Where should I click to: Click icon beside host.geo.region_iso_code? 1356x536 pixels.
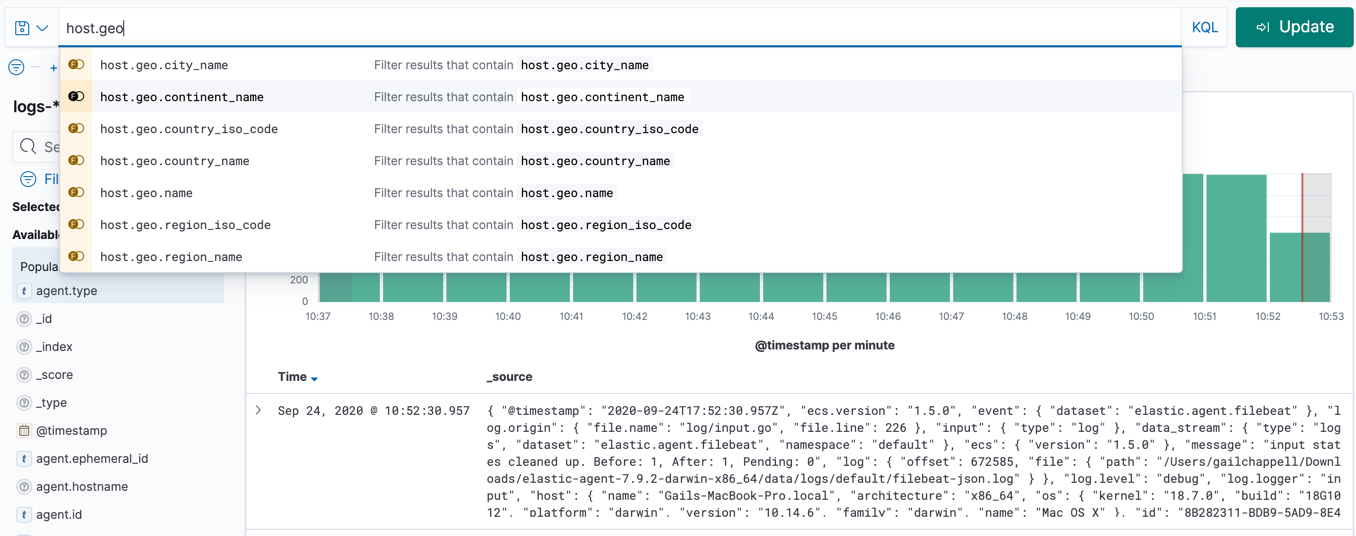pyautogui.click(x=76, y=225)
